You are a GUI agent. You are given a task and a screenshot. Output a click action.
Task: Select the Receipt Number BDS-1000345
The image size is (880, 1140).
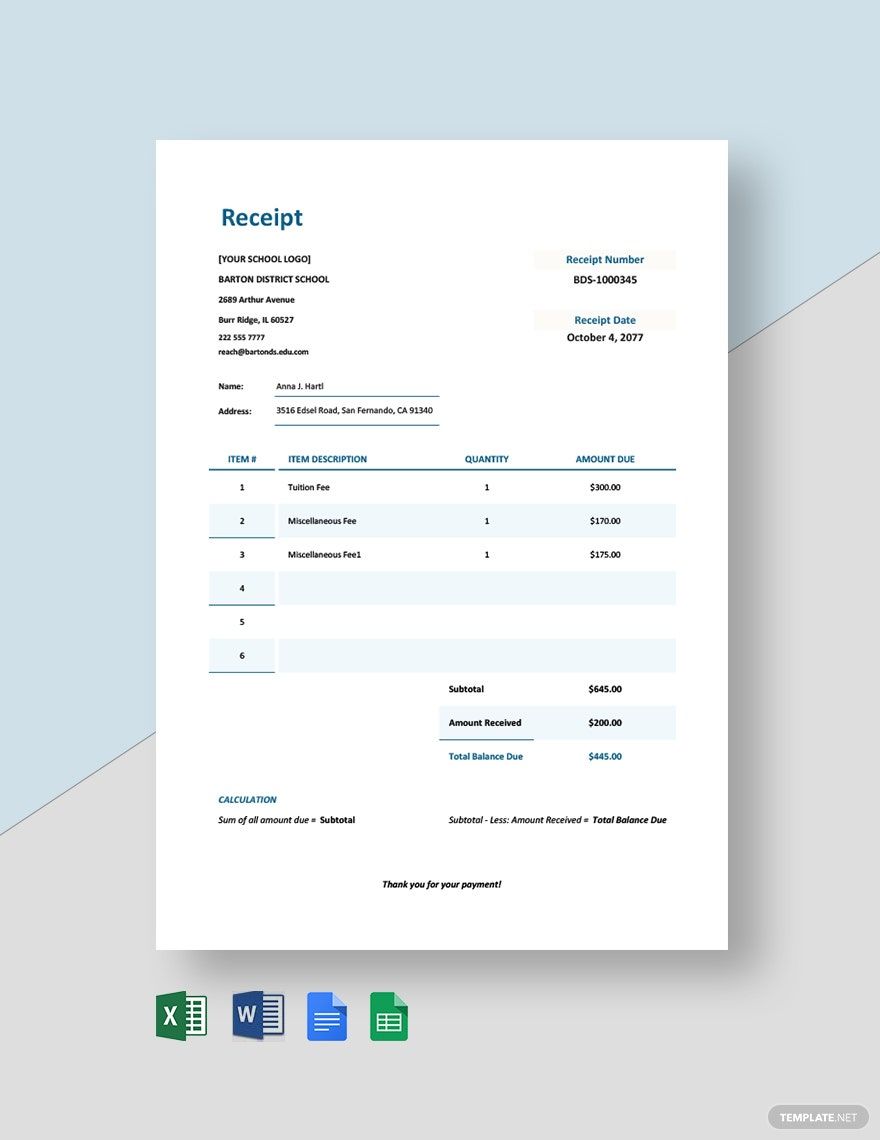[x=604, y=279]
